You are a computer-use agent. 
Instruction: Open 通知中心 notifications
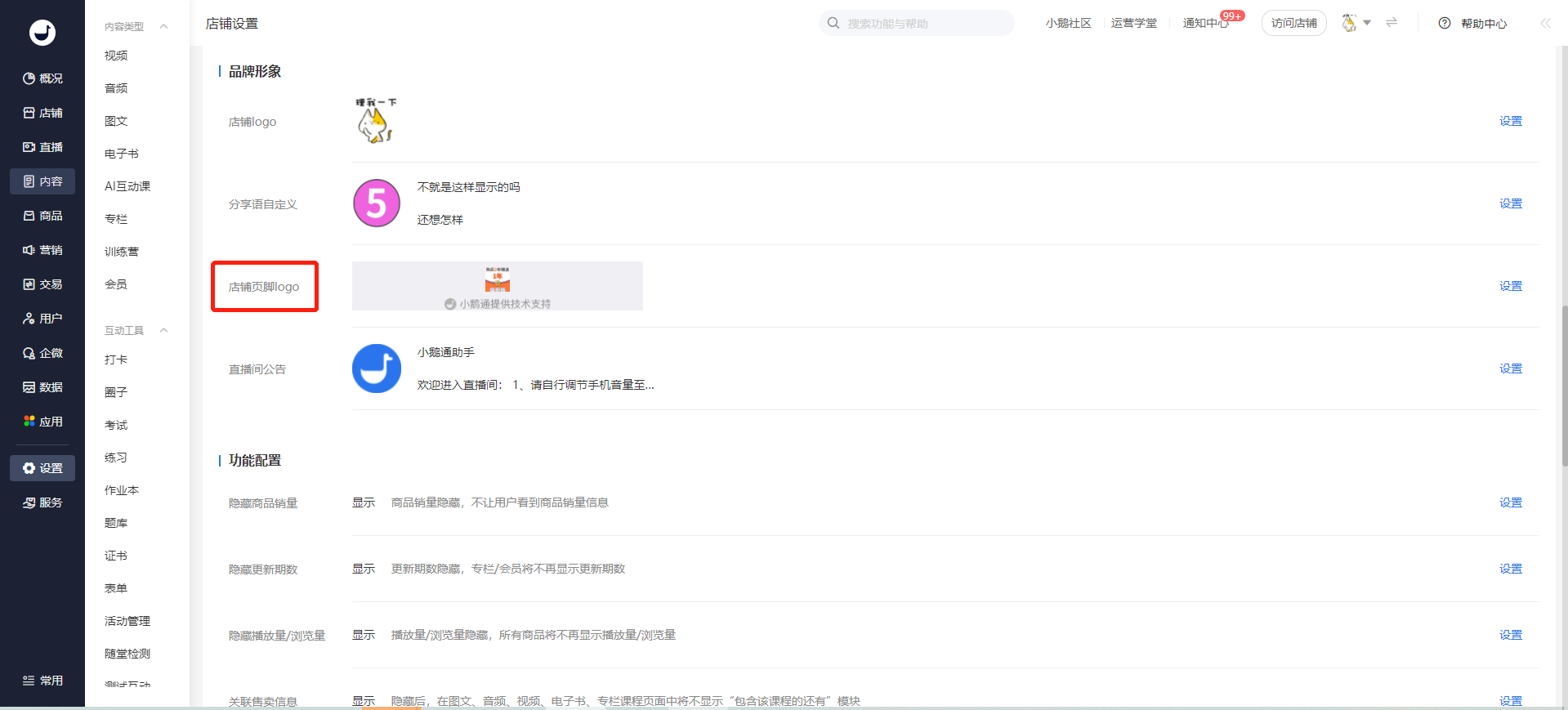pos(1205,23)
